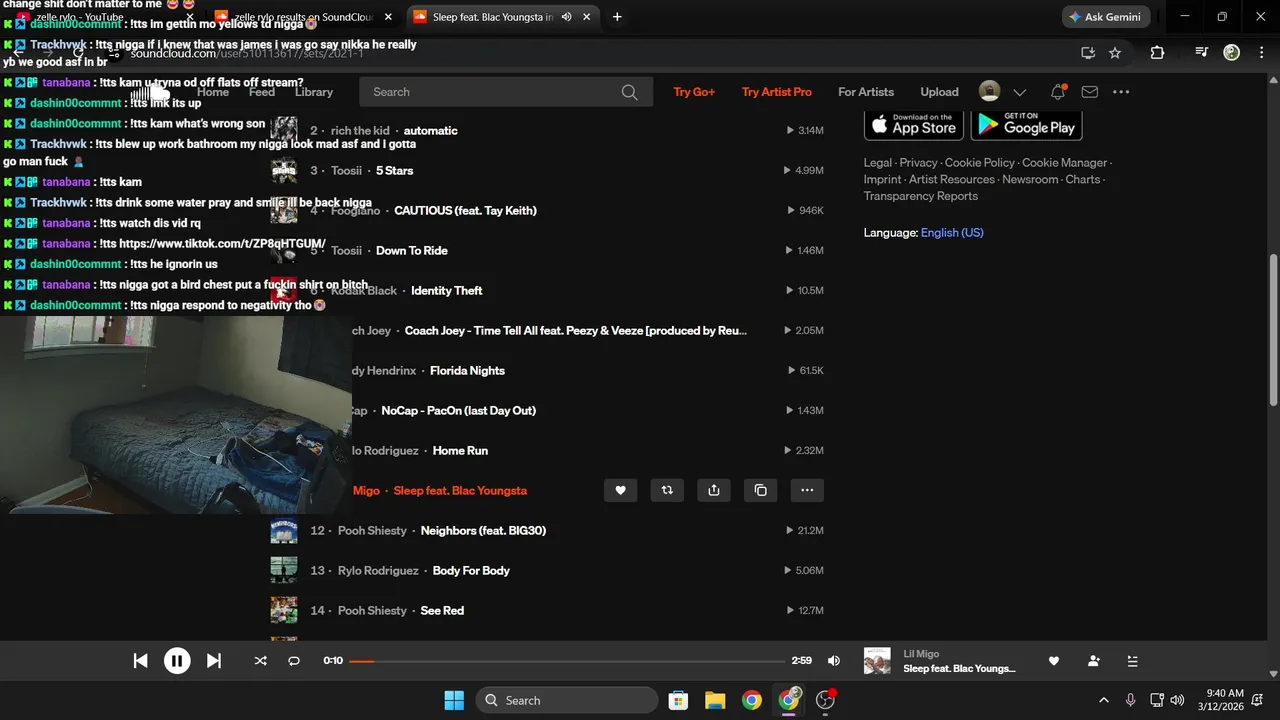1280x720 pixels.
Task: Like Sleep feat. Blac Youngsta track row
Action: pos(620,490)
